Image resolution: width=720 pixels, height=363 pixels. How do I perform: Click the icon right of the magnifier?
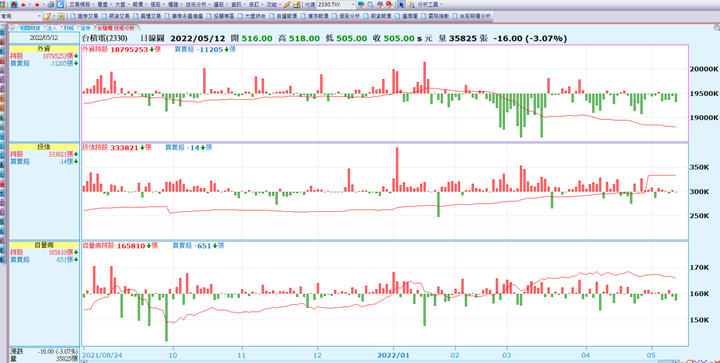[380, 5]
